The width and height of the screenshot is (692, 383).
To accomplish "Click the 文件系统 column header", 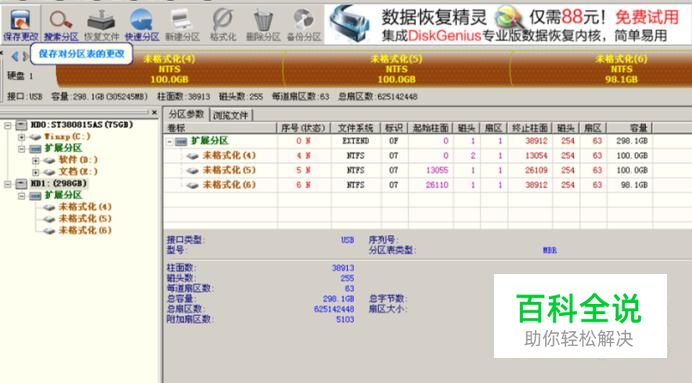I will pos(356,128).
